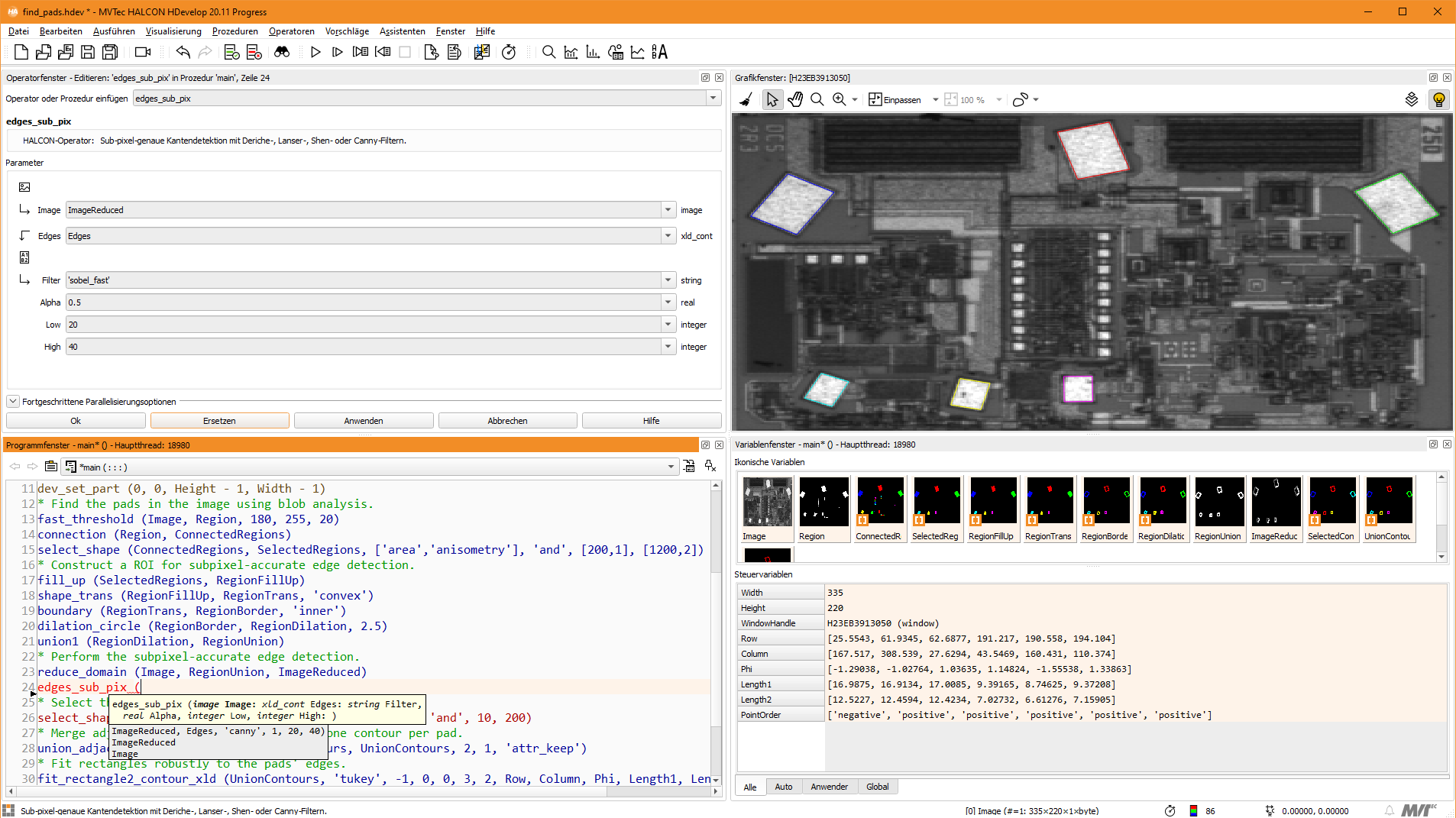Switch to the Anwender variables tab

coord(829,787)
